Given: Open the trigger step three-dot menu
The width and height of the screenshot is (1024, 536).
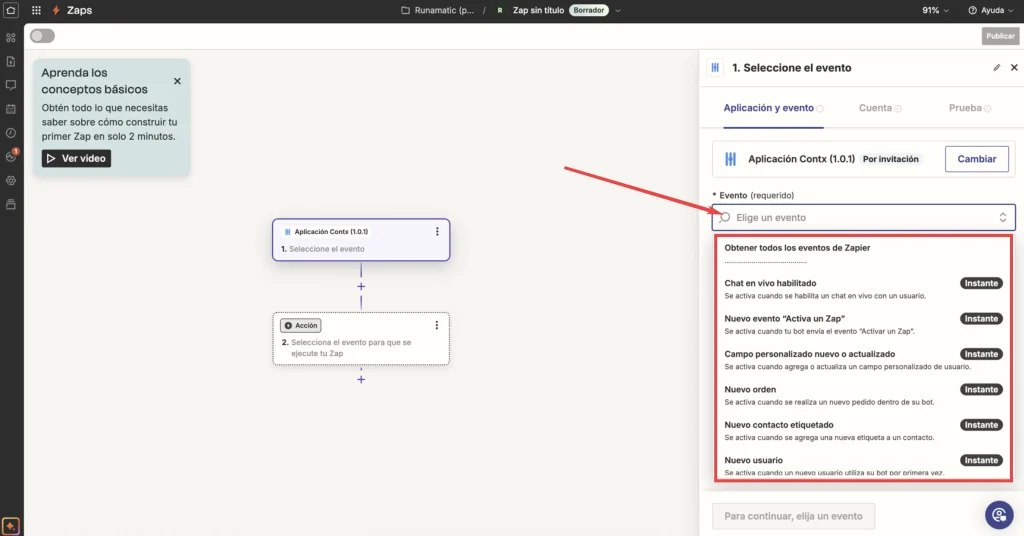Looking at the screenshot, I should tap(438, 232).
